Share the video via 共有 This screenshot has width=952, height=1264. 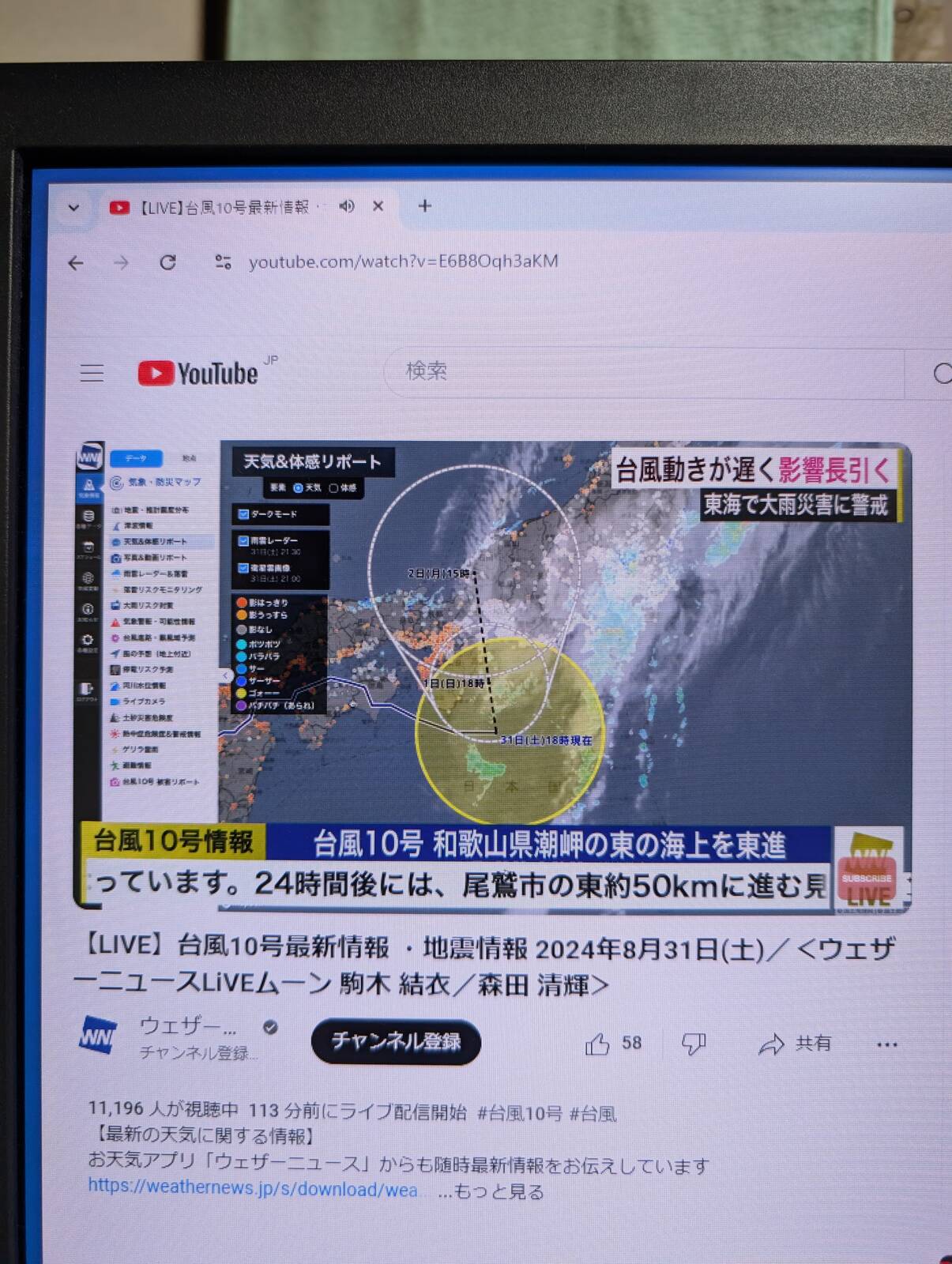(795, 1044)
